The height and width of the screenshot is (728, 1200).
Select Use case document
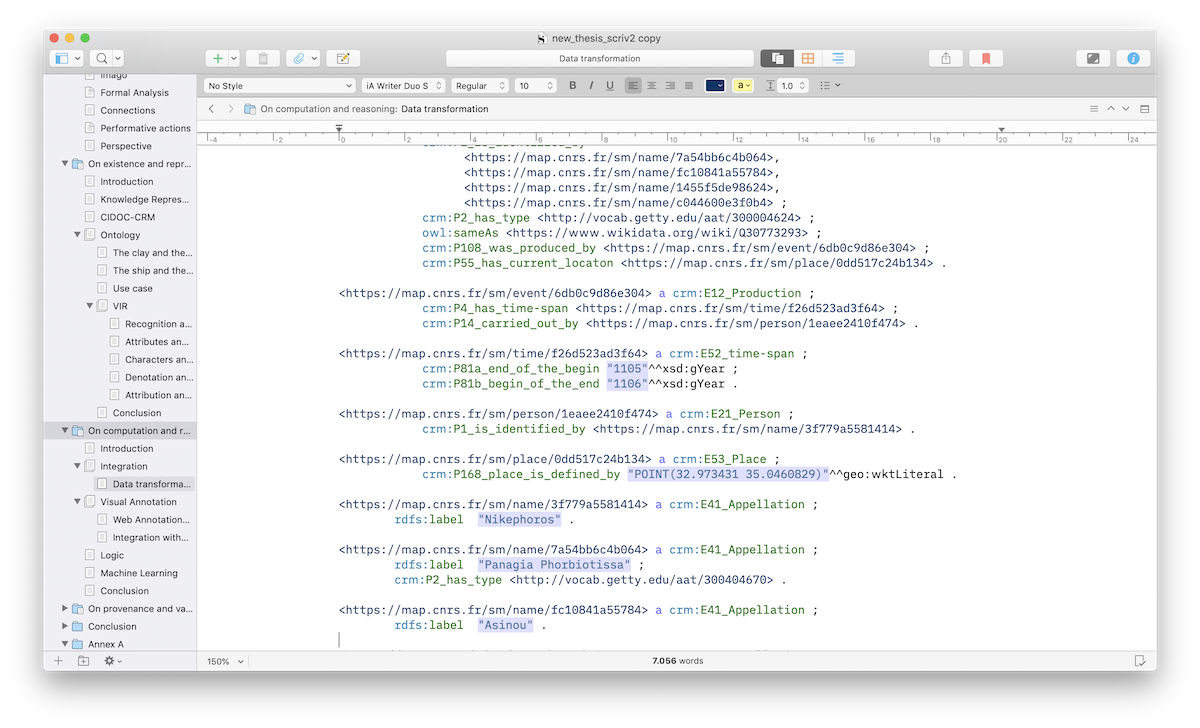pyautogui.click(x=133, y=288)
